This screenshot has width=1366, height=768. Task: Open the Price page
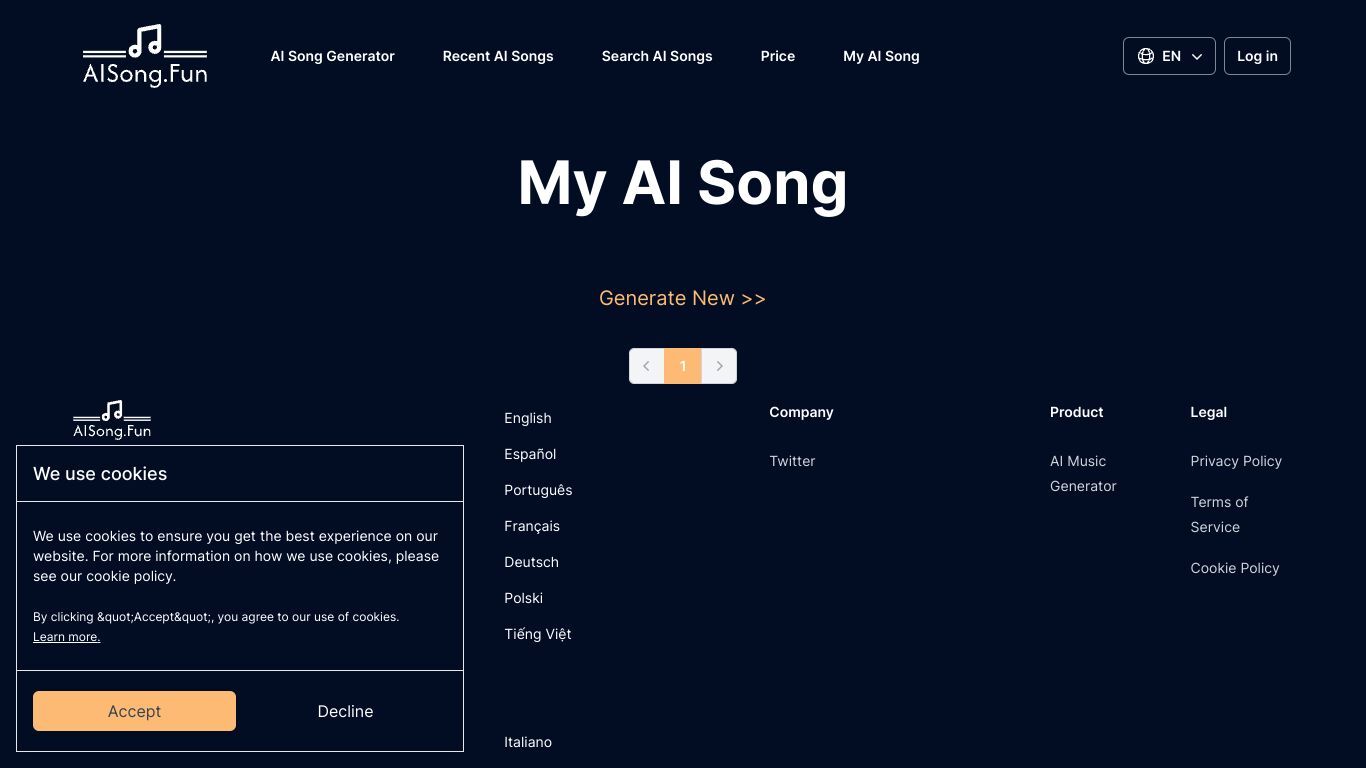pyautogui.click(x=778, y=56)
